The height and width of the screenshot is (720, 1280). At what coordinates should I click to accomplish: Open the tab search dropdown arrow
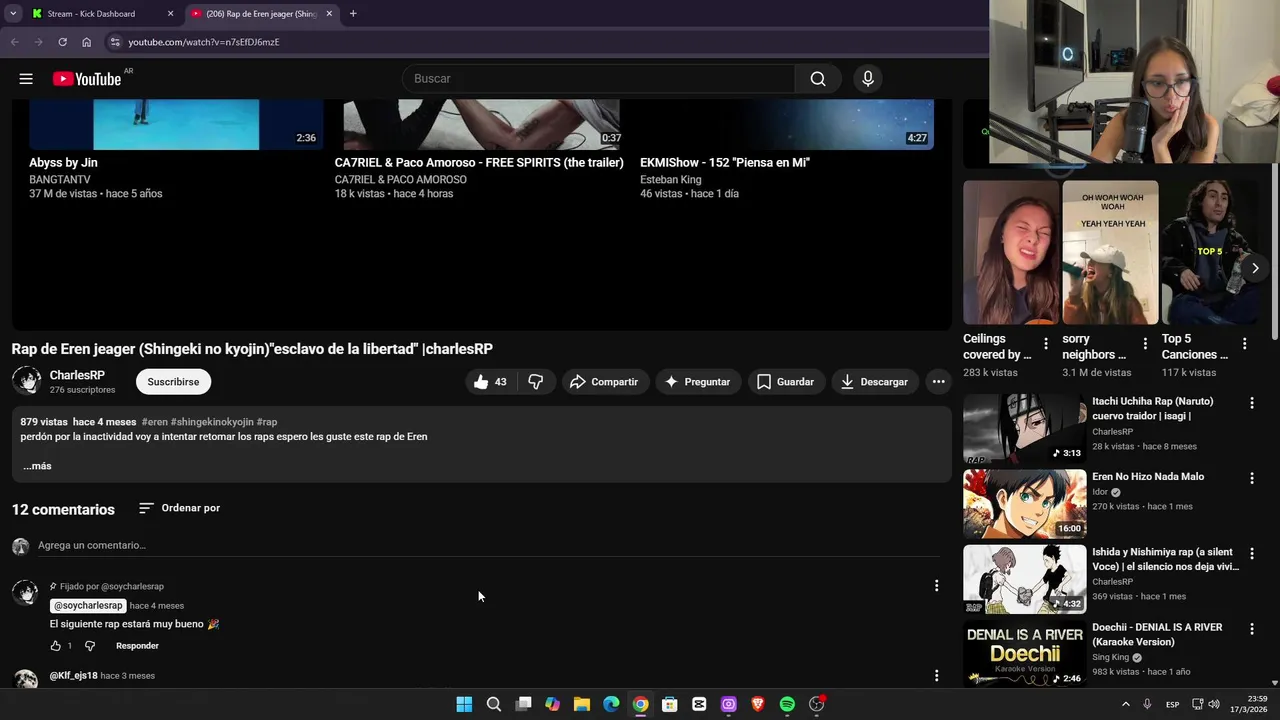click(x=12, y=14)
